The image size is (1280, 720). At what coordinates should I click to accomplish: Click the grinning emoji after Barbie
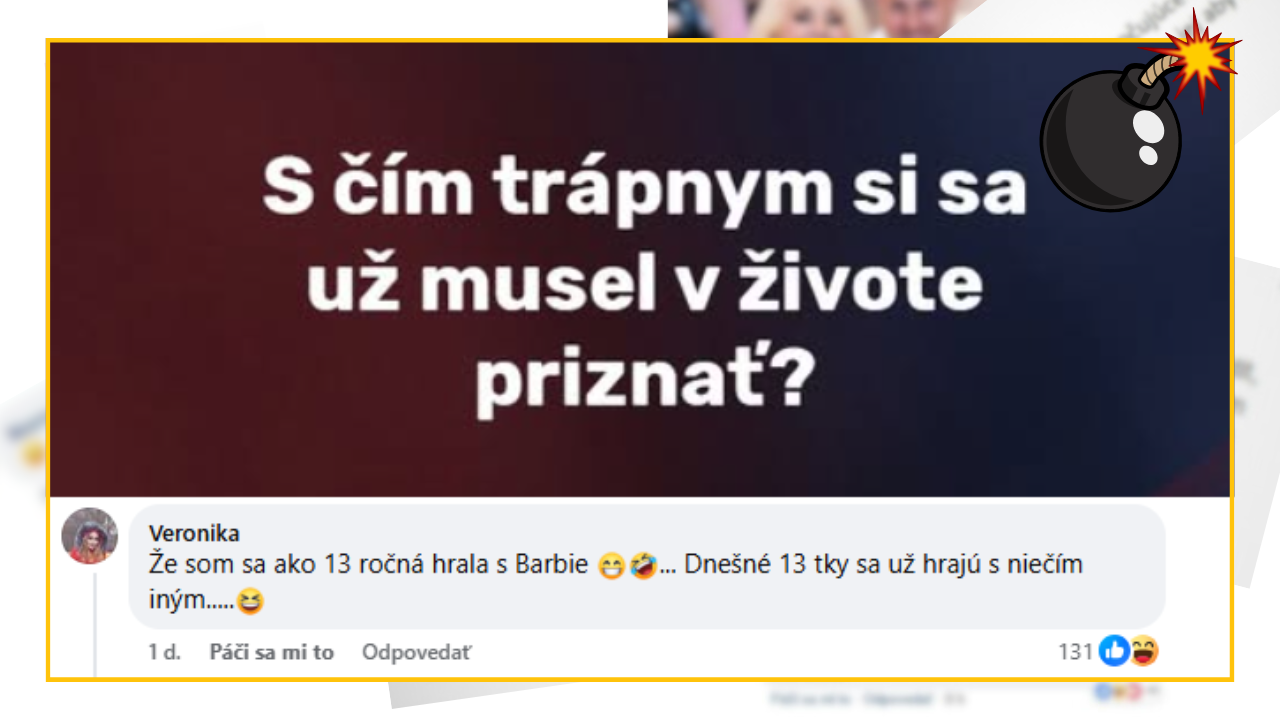tap(610, 567)
